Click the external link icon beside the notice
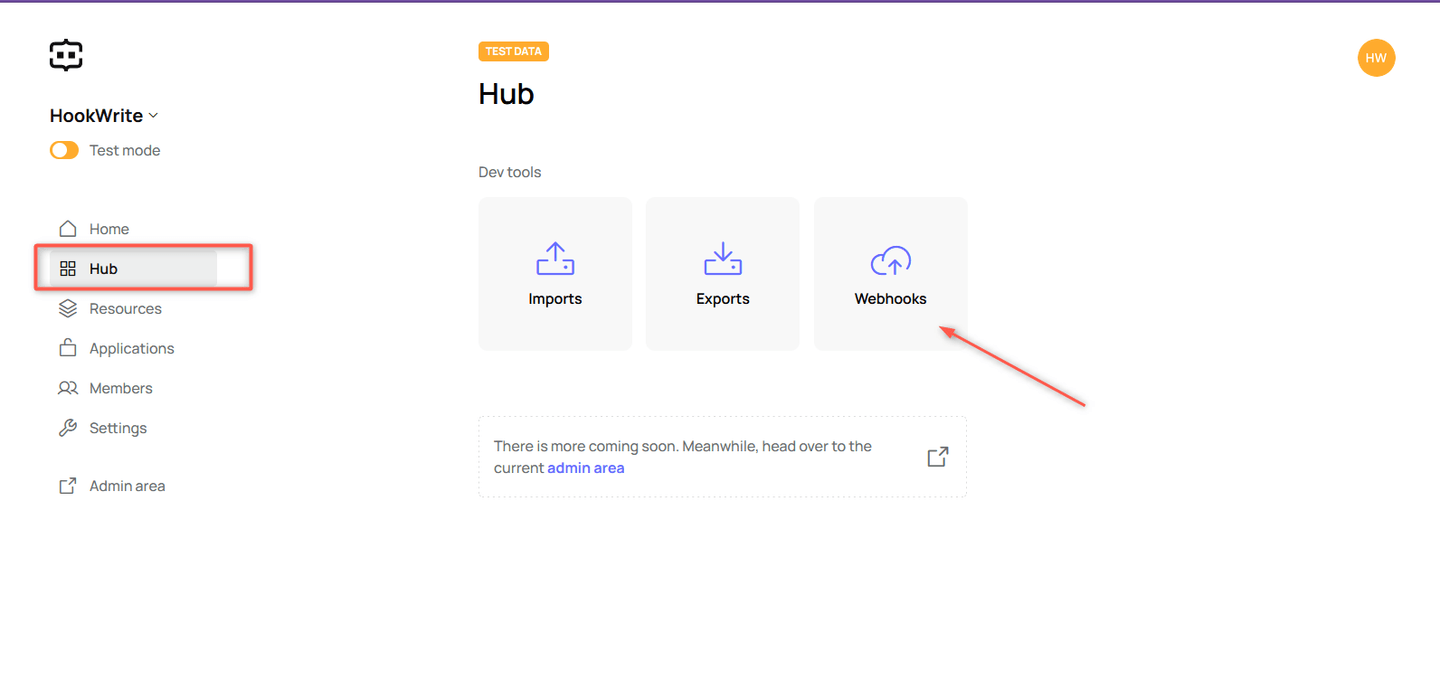The width and height of the screenshot is (1440, 680). tap(937, 456)
